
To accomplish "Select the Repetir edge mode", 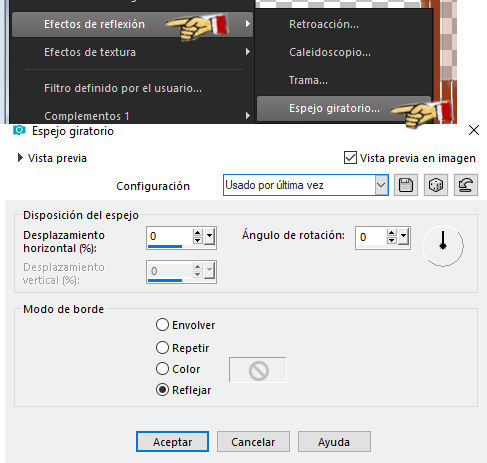I will click(x=162, y=348).
